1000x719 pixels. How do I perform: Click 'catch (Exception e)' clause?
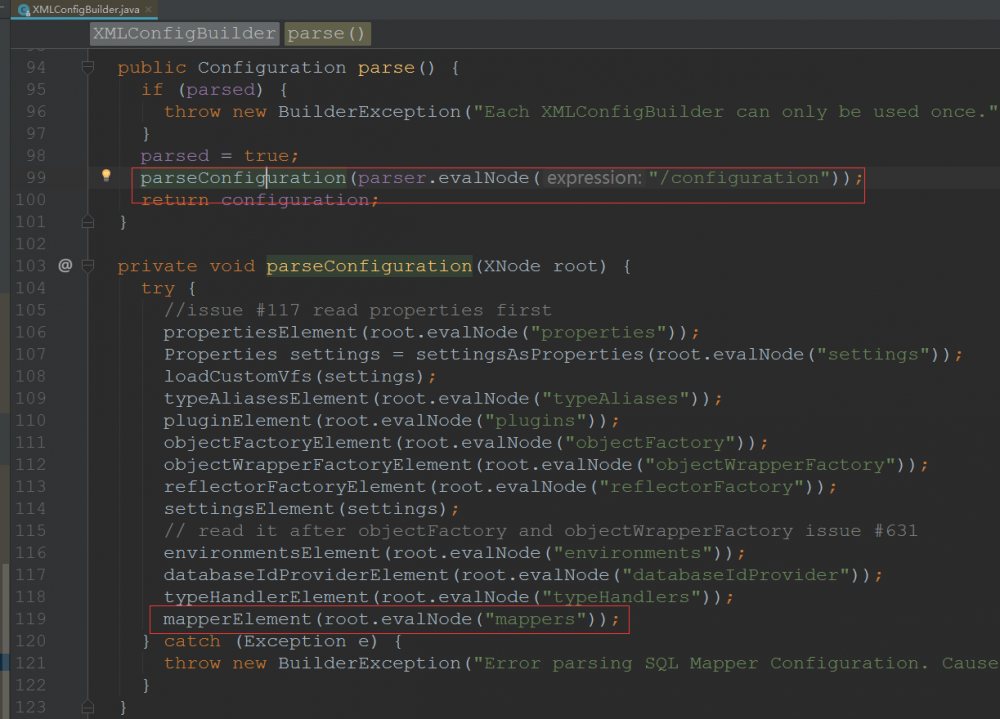pyautogui.click(x=271, y=641)
